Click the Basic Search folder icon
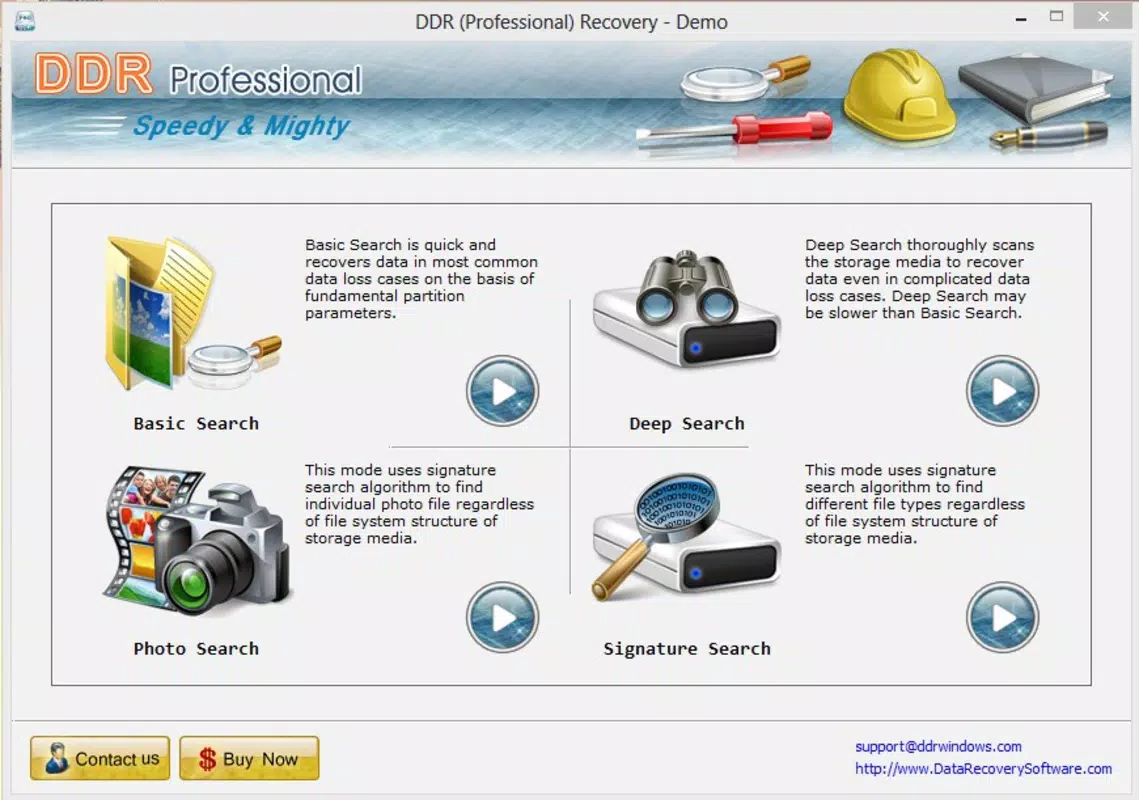 click(193, 314)
